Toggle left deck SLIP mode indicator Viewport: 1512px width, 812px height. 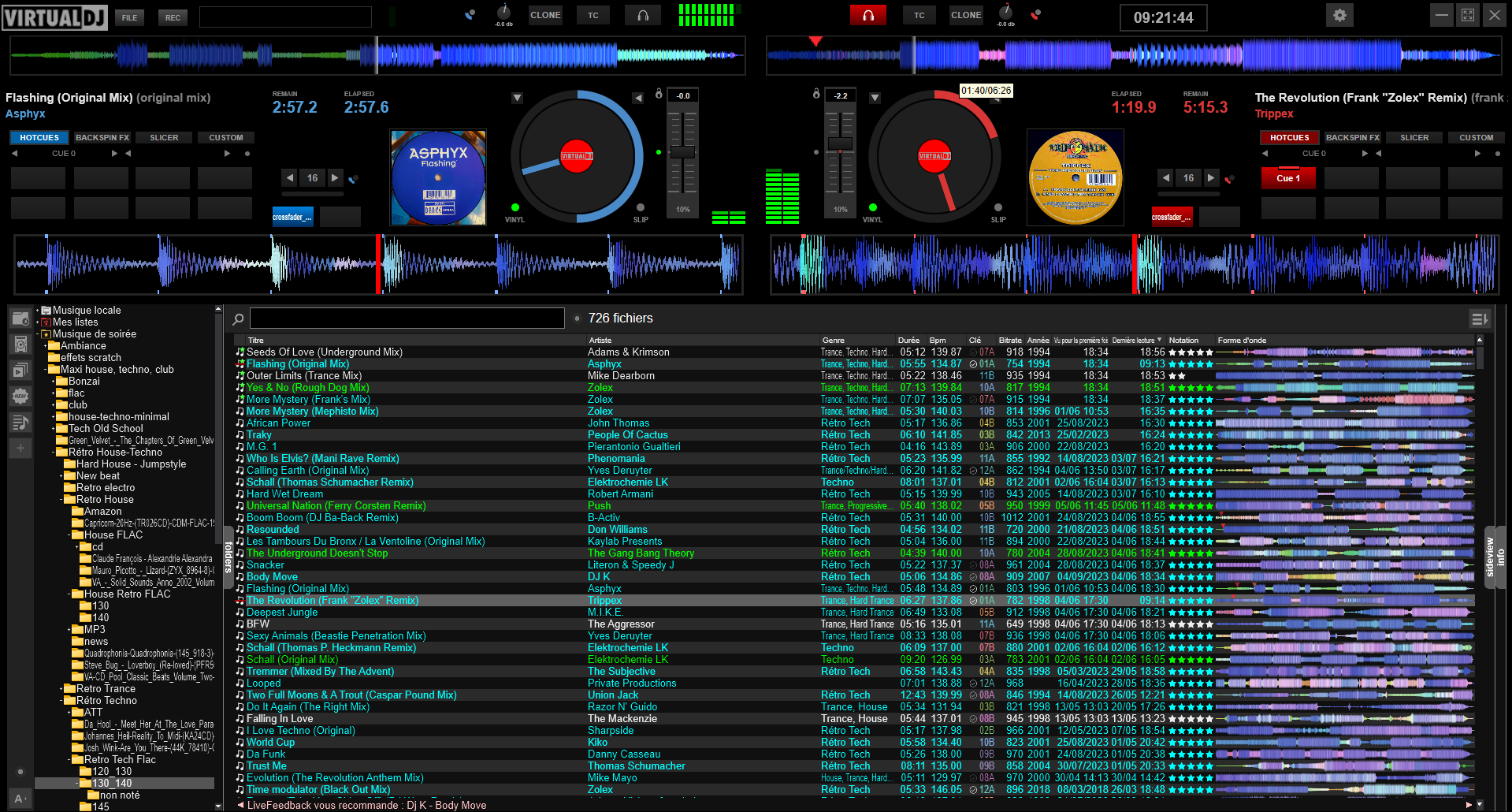pos(640,208)
